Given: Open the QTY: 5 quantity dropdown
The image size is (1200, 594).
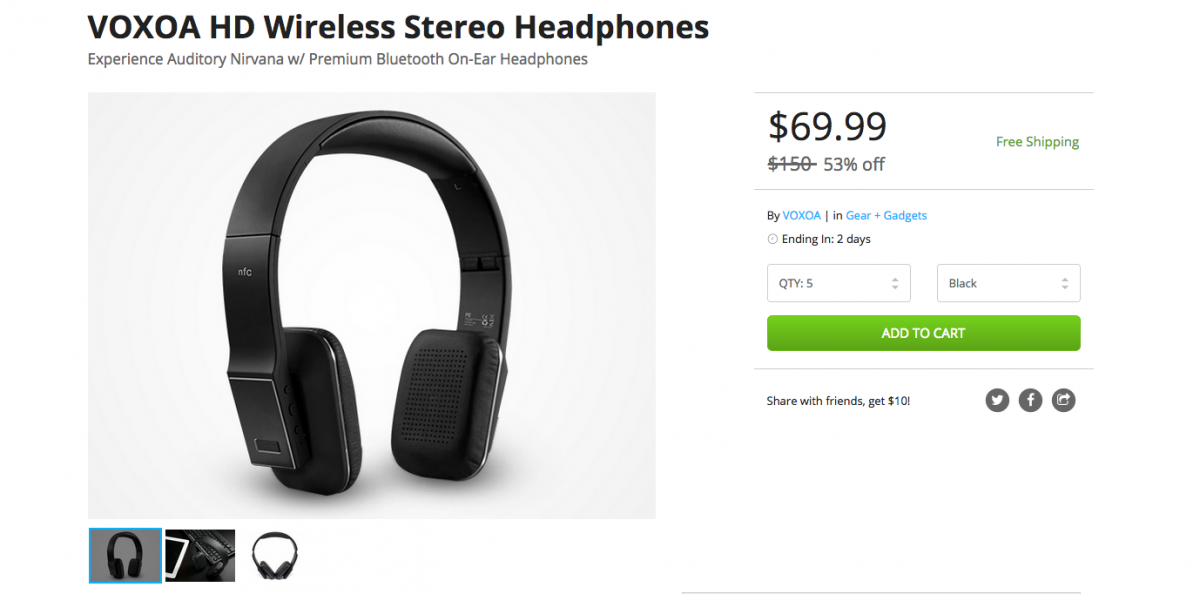Looking at the screenshot, I should [x=838, y=283].
